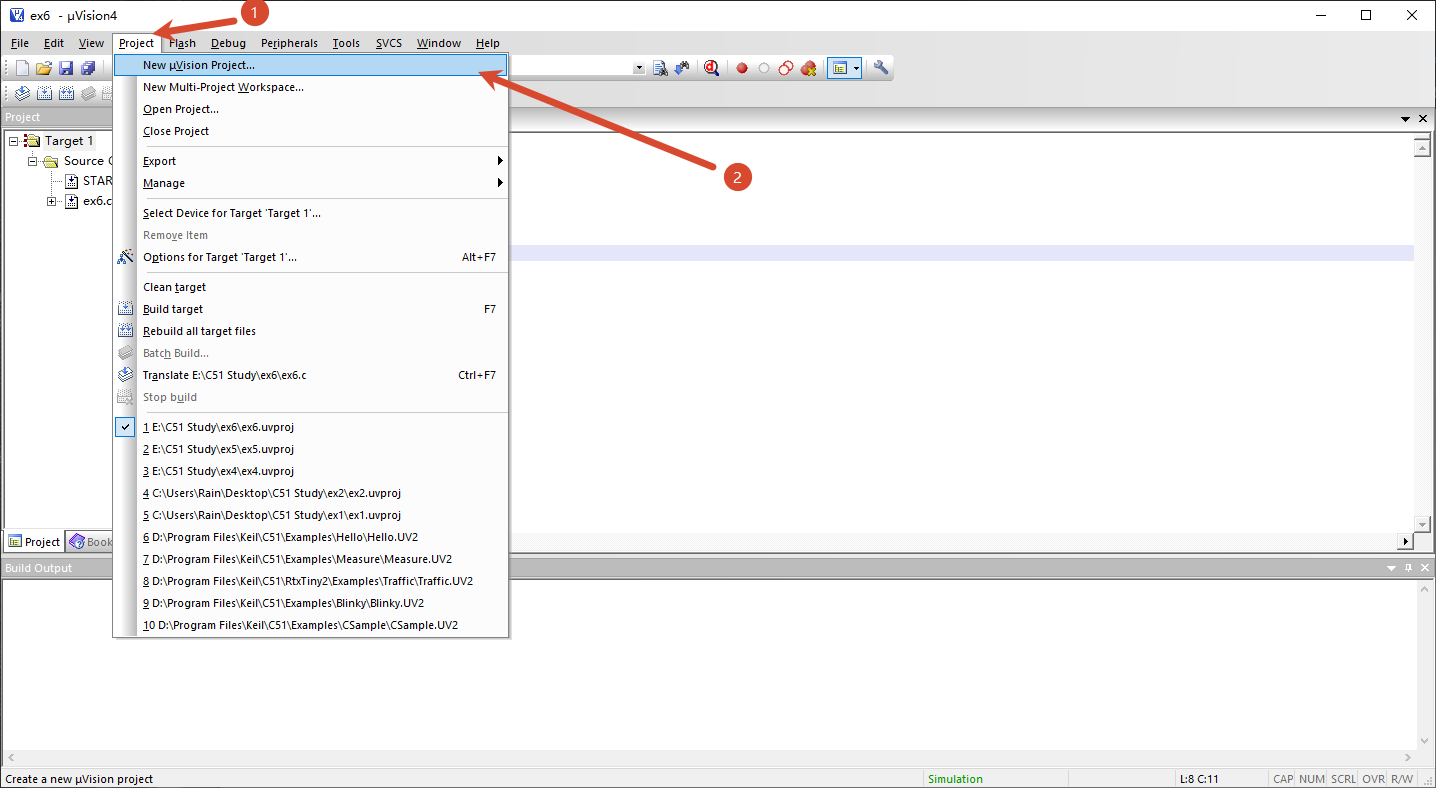Click the Open file folder icon

44,68
